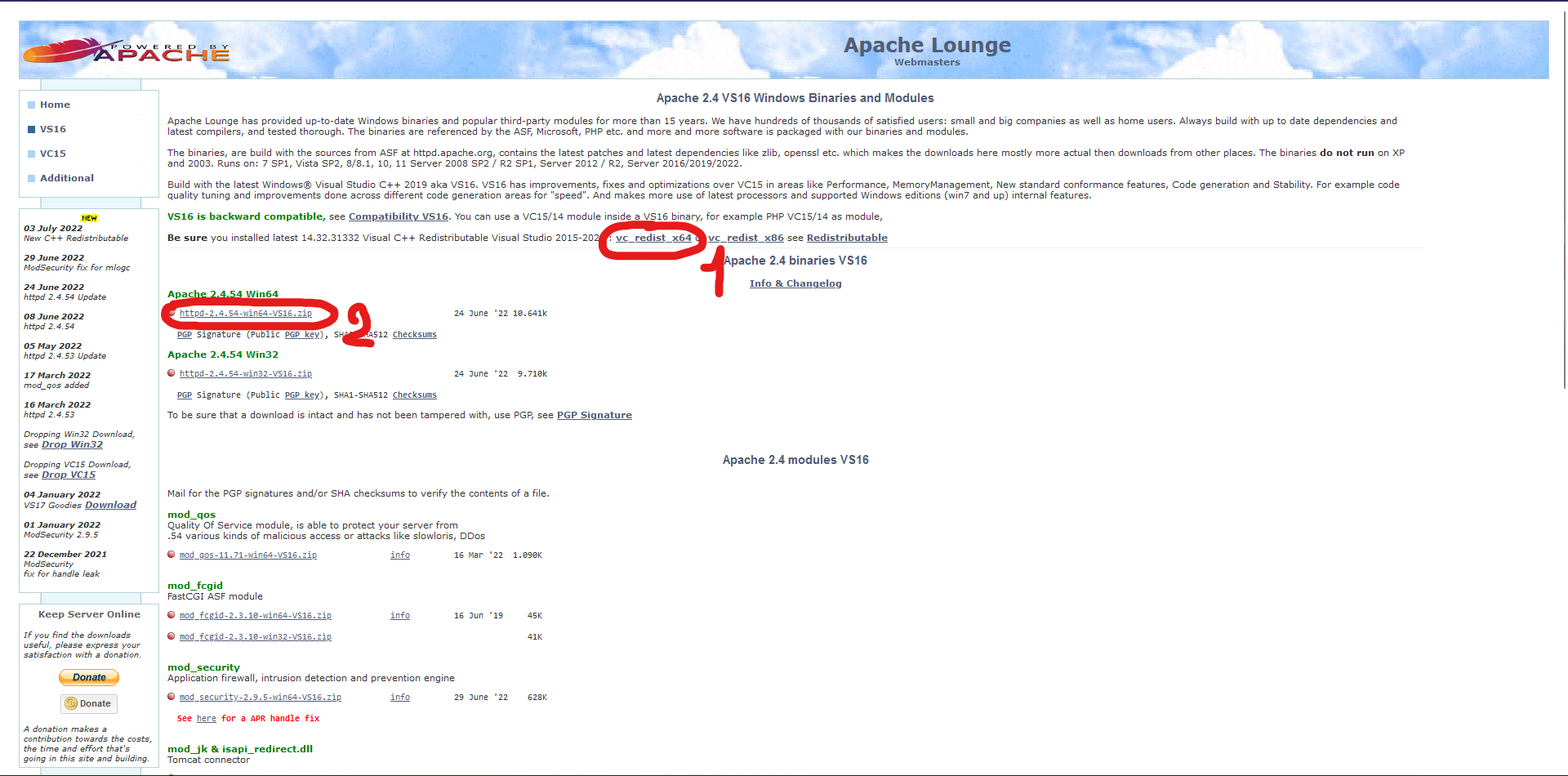The image size is (1568, 776).
Task: Click the mod_jk & isapi_redirect.dll heading
Action: click(x=240, y=749)
